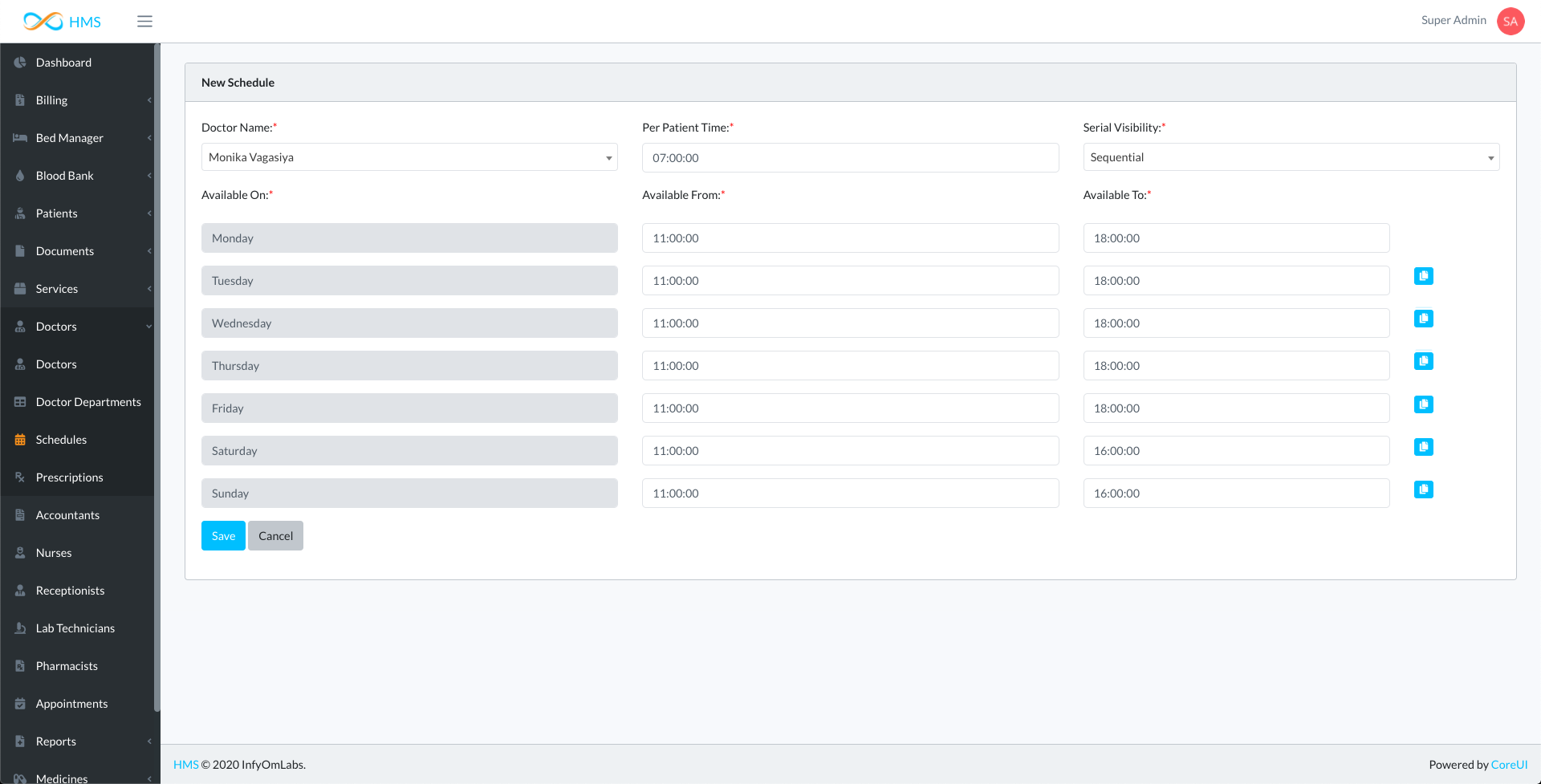Click the copy icon in the Saturday row

coord(1423,447)
